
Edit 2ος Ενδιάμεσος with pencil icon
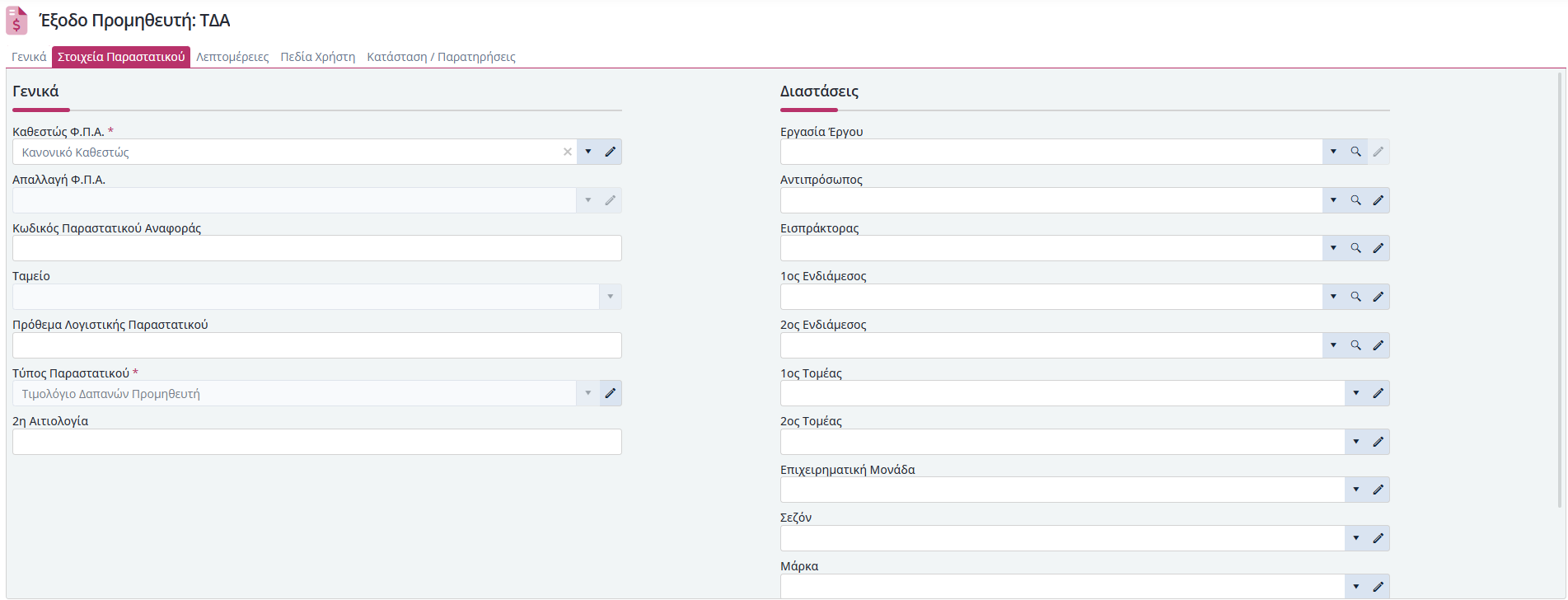[x=1378, y=345]
